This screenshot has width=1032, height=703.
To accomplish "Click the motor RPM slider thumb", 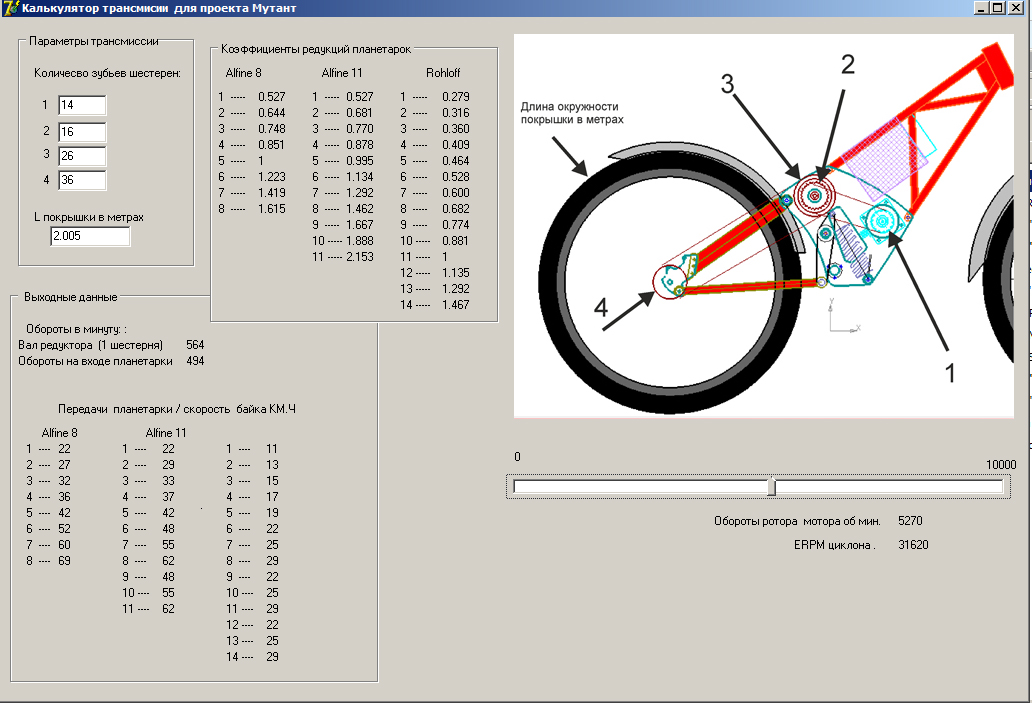I will pos(771,487).
